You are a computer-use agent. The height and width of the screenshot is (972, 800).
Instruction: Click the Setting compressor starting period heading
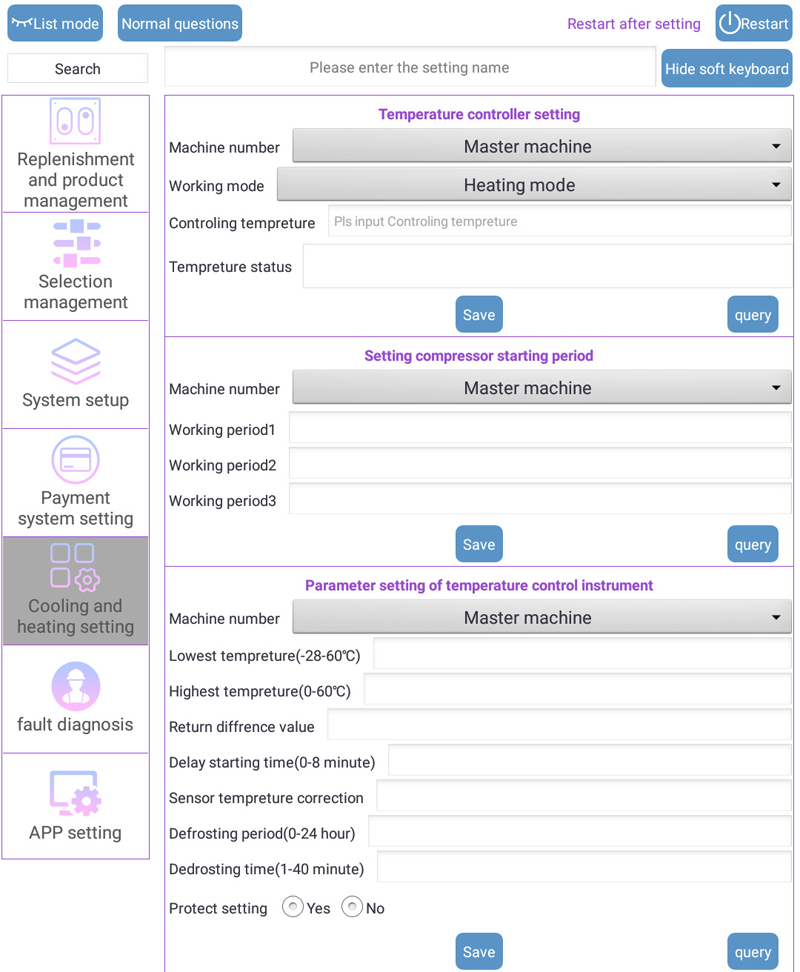[x=479, y=356]
